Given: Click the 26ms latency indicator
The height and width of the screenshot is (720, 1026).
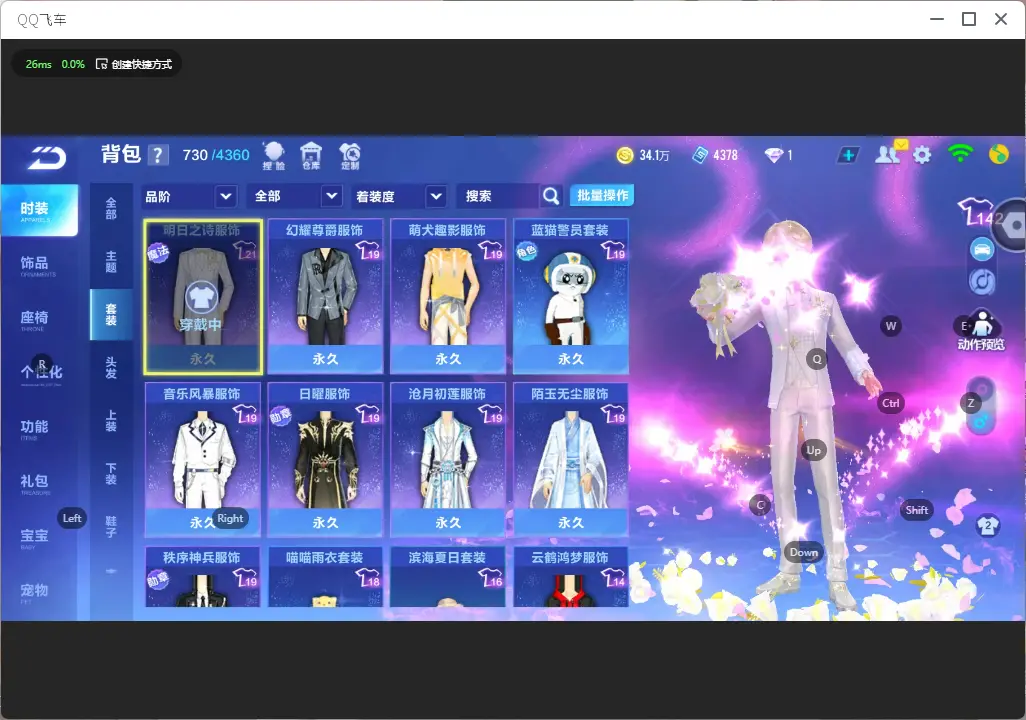Looking at the screenshot, I should [x=39, y=64].
